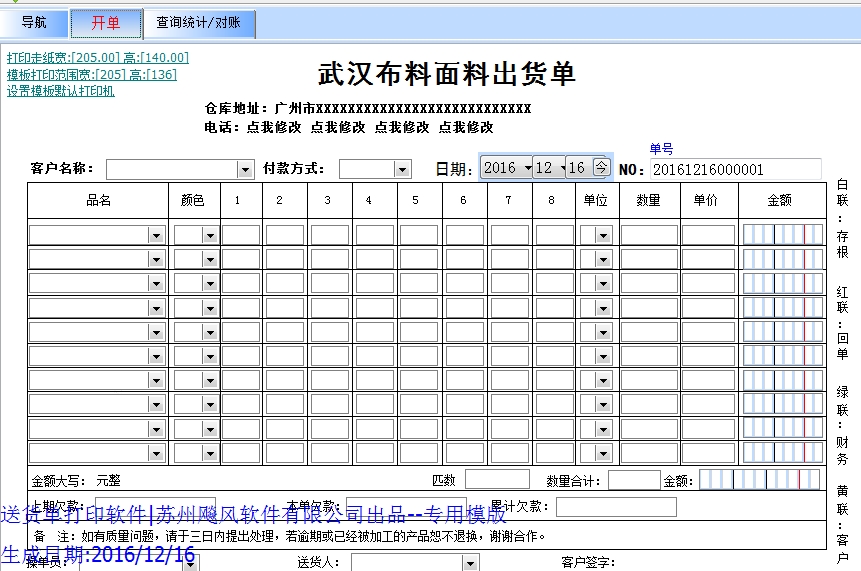This screenshot has height=571, width=861.
Task: Click the NO 单号 number field
Action: pyautogui.click(x=735, y=169)
